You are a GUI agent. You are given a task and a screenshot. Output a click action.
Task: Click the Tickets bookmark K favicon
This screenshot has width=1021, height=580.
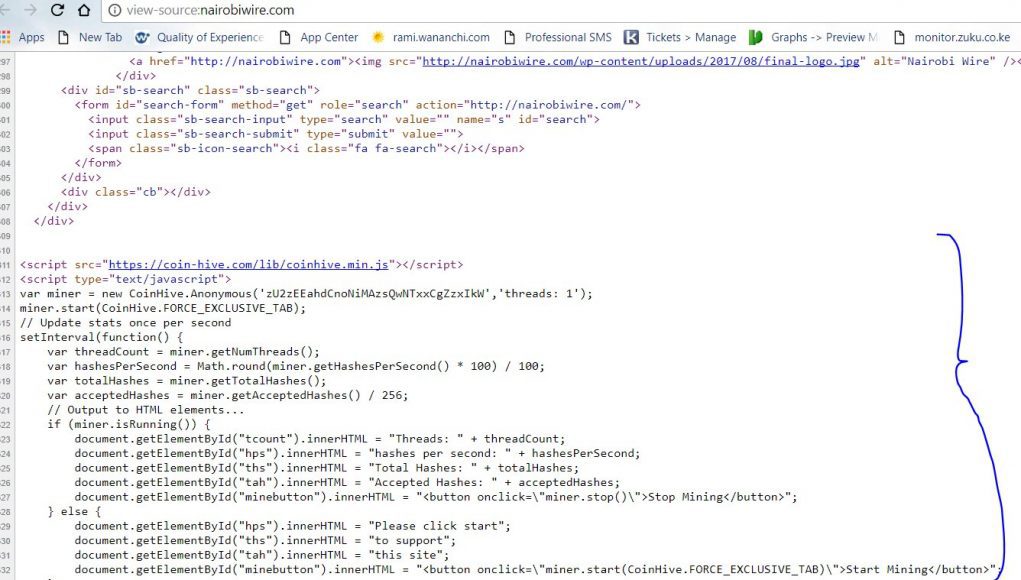pyautogui.click(x=631, y=37)
